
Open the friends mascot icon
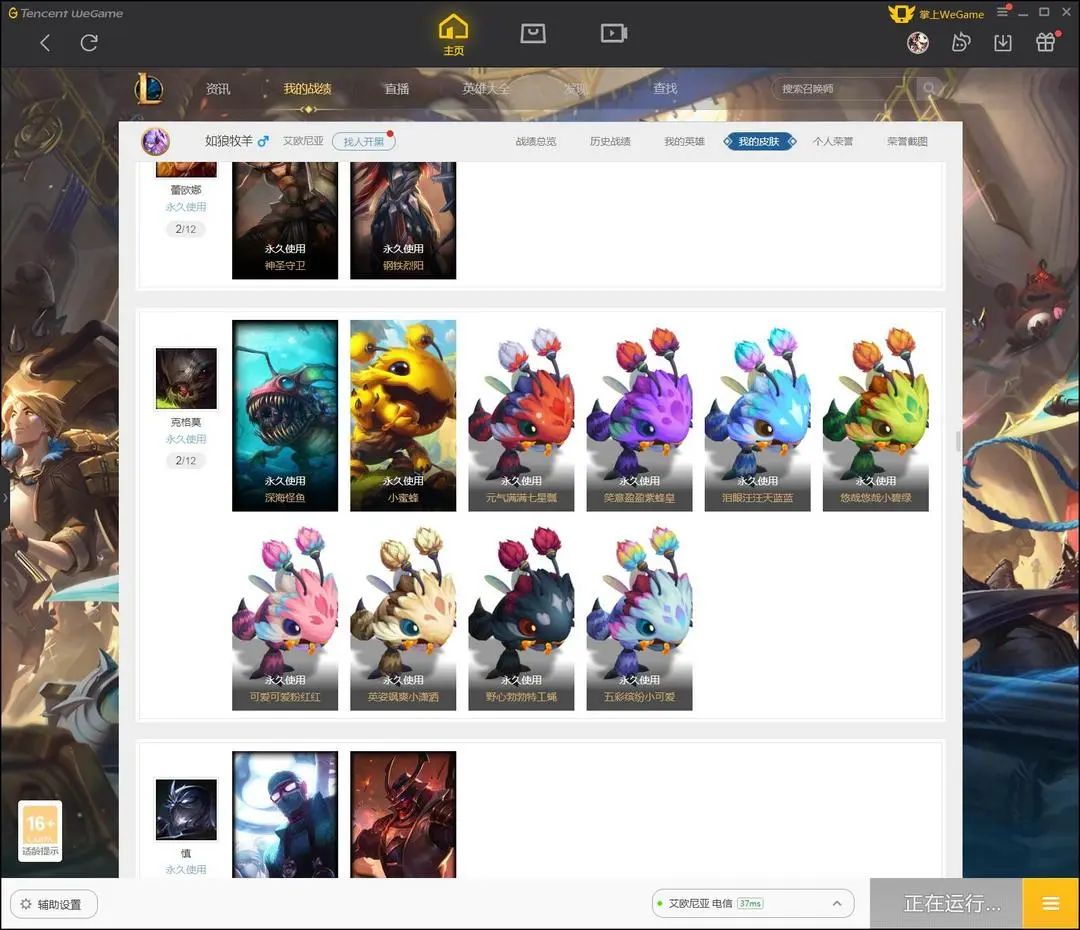pos(960,43)
